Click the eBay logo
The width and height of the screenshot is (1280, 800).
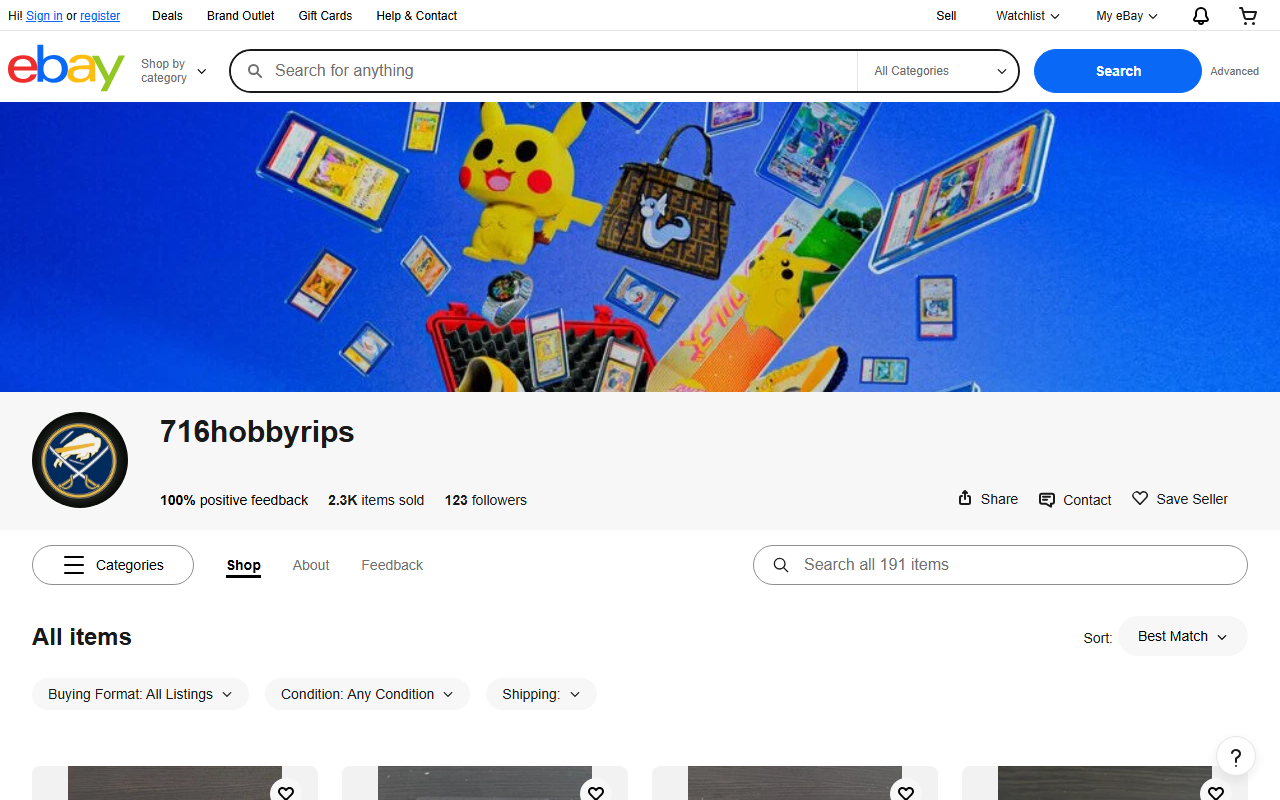click(x=66, y=68)
